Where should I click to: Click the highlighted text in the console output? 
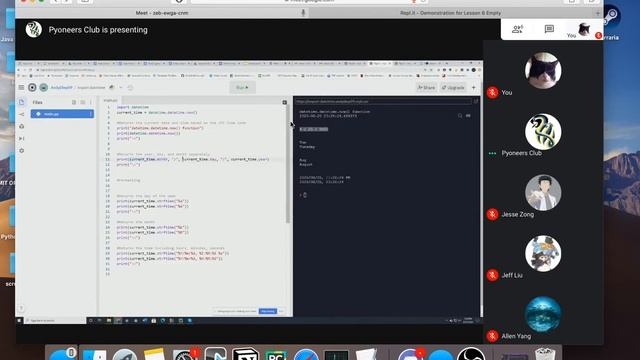click(313, 129)
